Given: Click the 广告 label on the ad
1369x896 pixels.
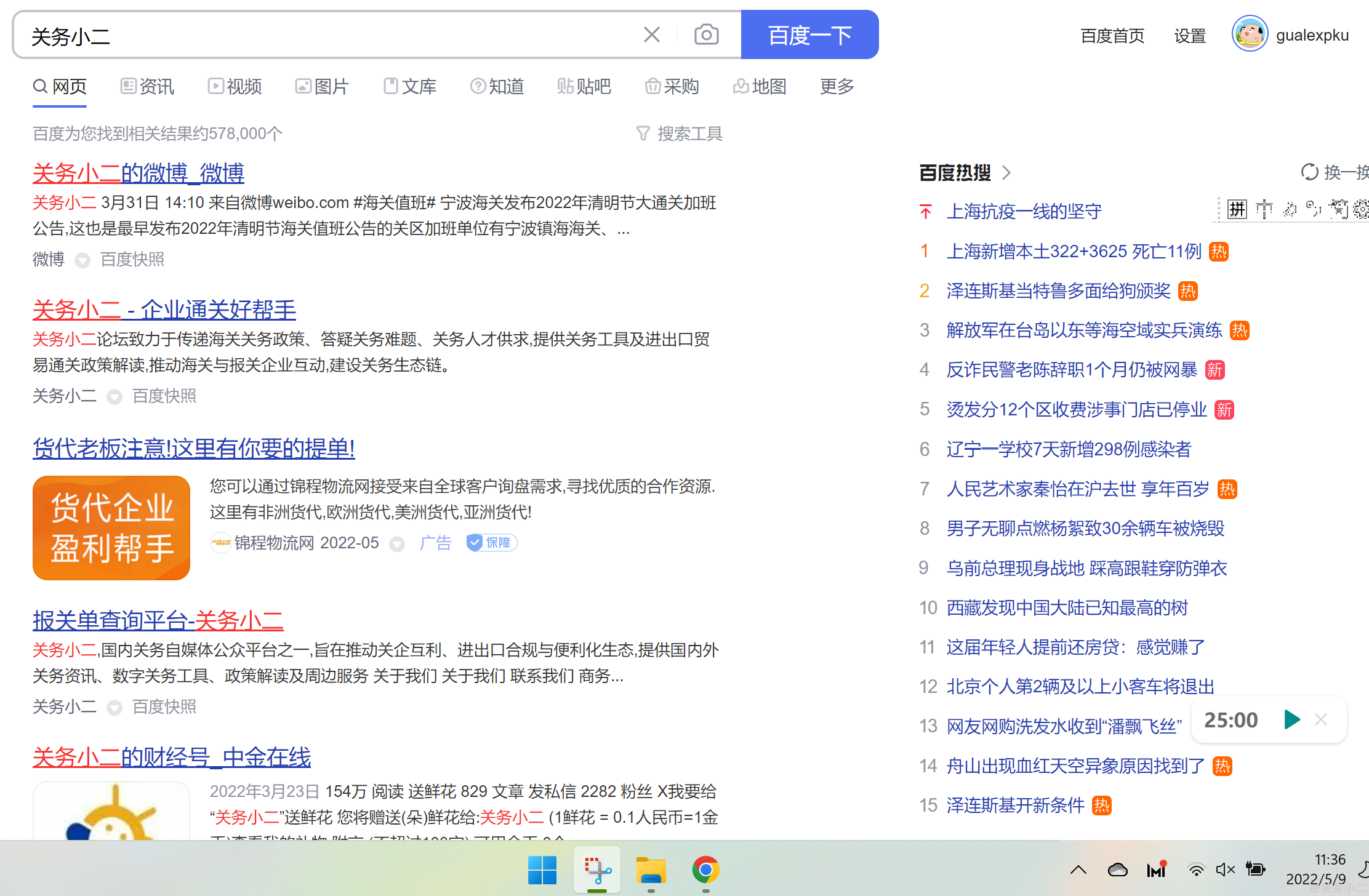Looking at the screenshot, I should 436,543.
